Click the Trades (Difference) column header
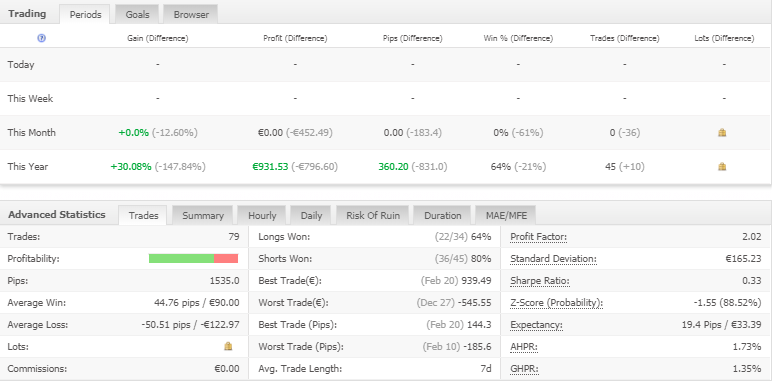Image resolution: width=772 pixels, height=381 pixels. 624,38
